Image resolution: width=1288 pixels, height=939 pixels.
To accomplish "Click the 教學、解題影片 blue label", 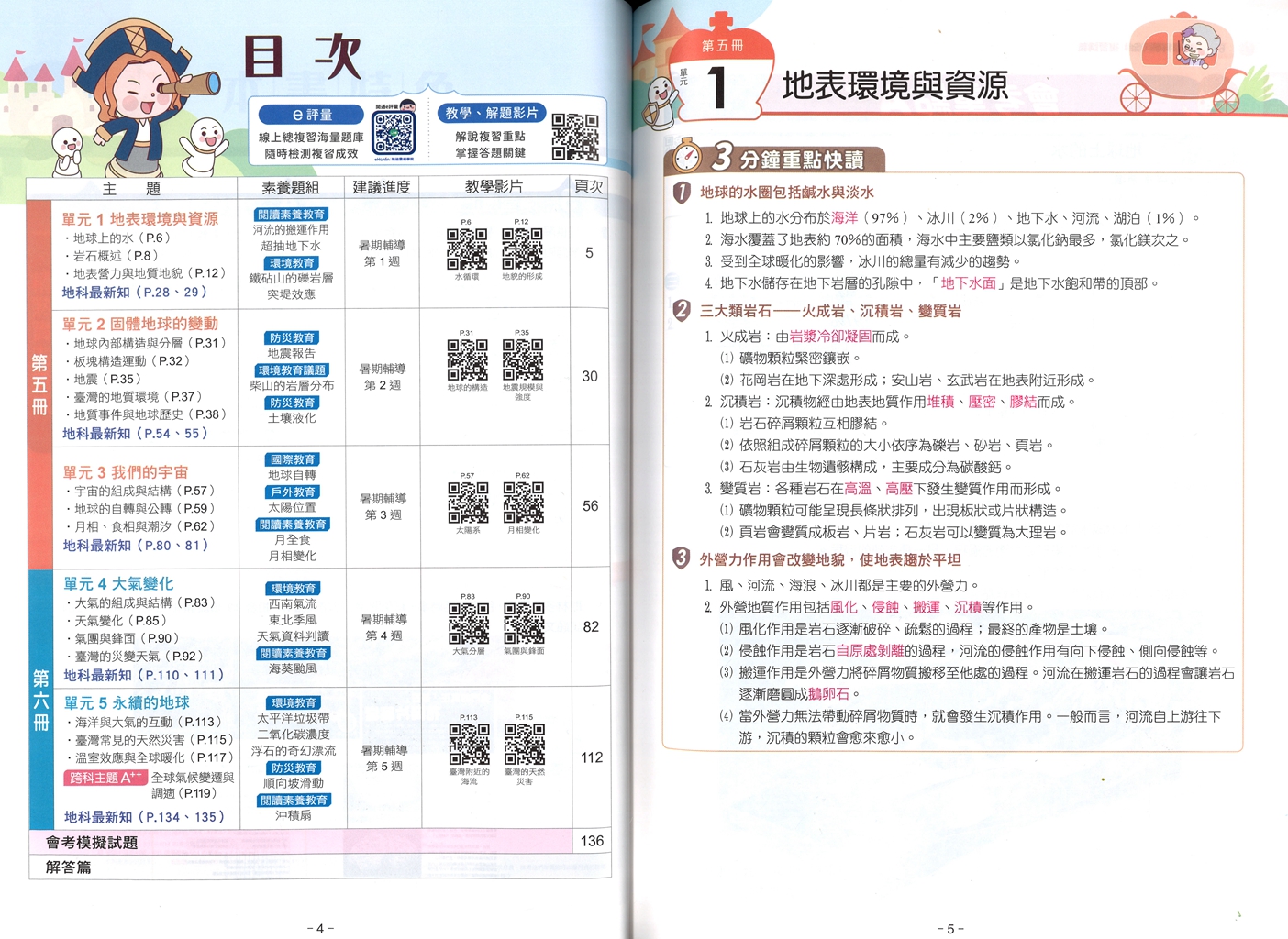I will [x=491, y=113].
